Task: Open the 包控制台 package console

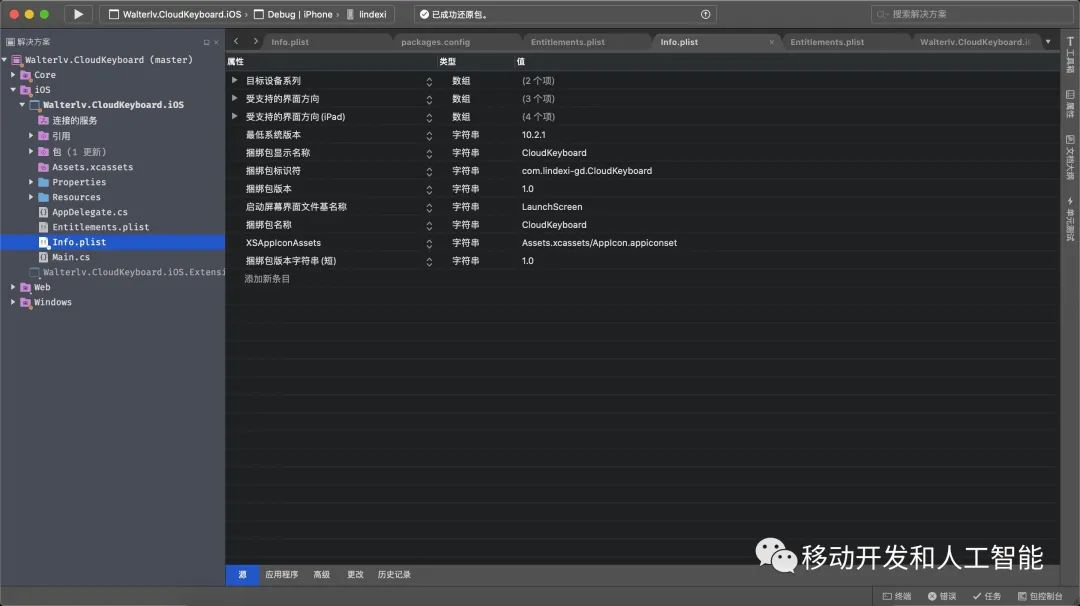Action: tap(1040, 596)
